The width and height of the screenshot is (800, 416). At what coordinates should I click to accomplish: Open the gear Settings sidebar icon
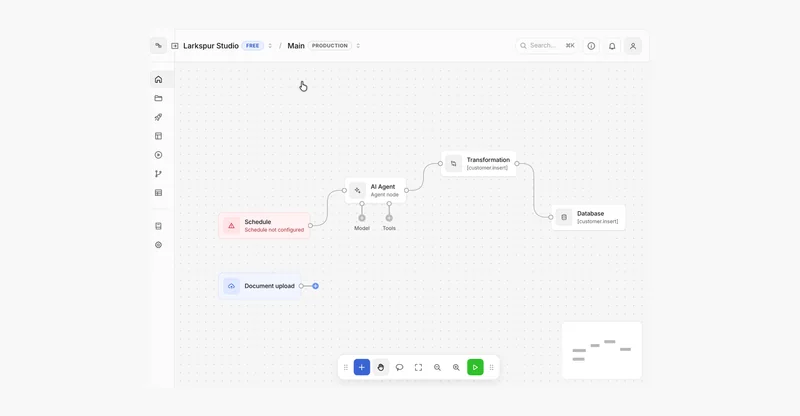click(158, 245)
